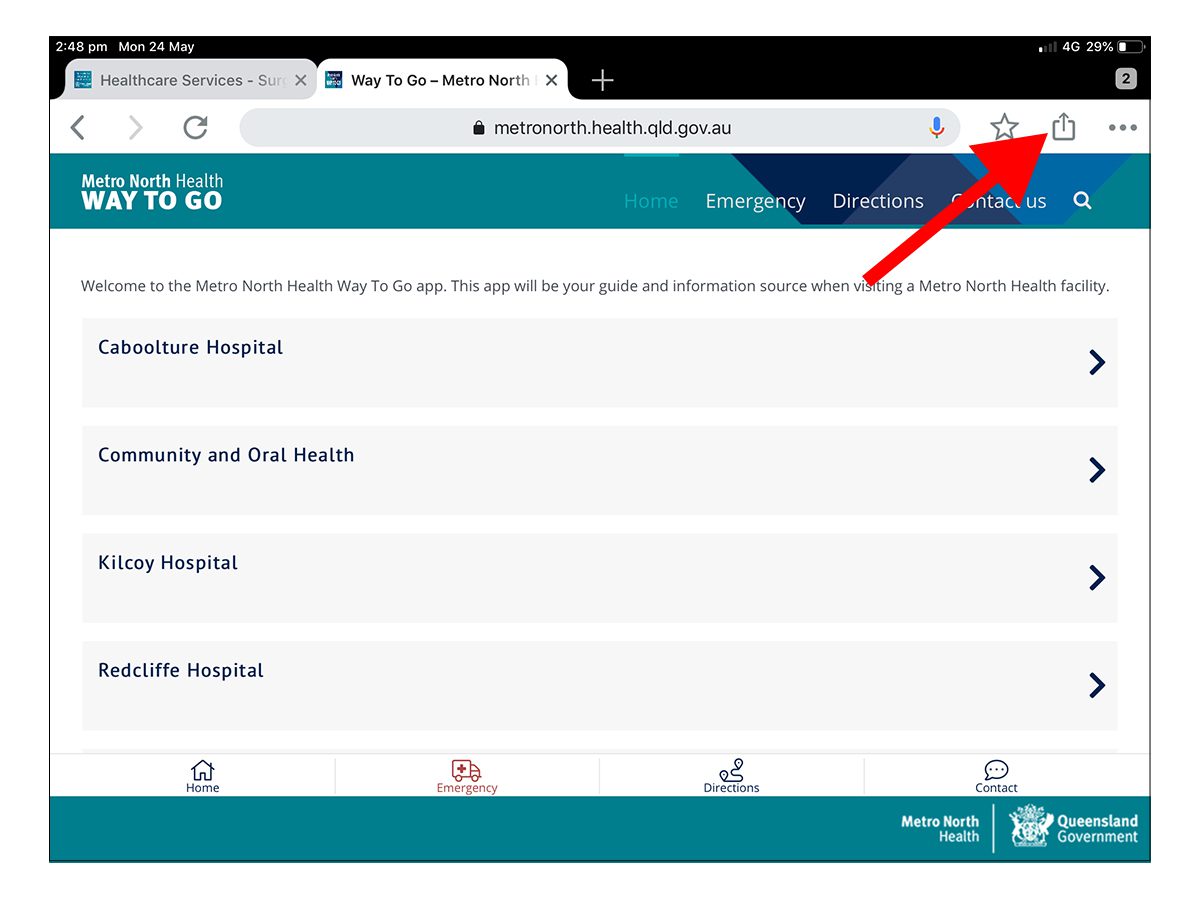Open the Caboolture Hospital entry
Screen dimensions: 1200x900
[x=600, y=362]
